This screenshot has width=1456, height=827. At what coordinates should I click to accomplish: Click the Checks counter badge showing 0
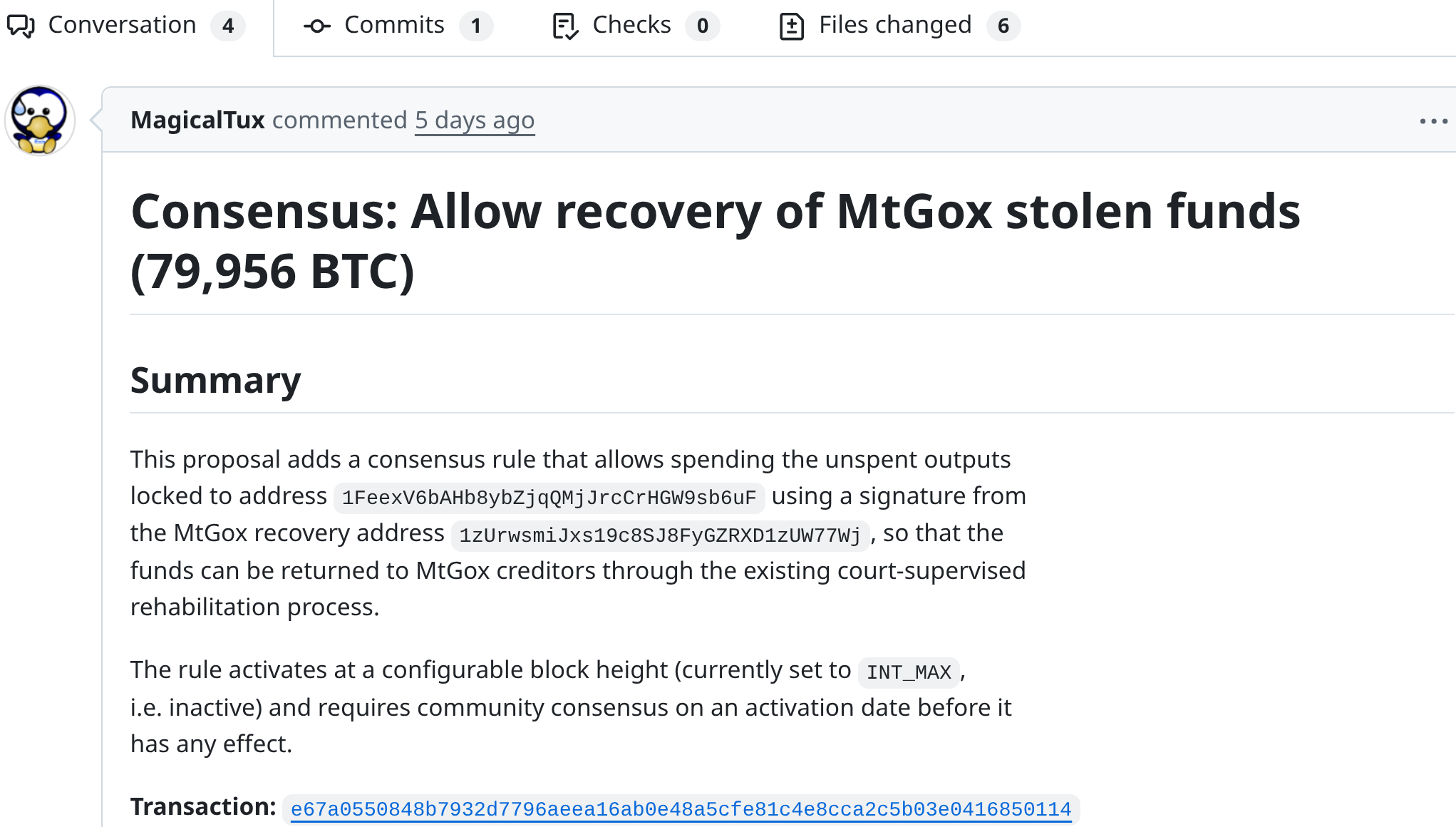703,26
